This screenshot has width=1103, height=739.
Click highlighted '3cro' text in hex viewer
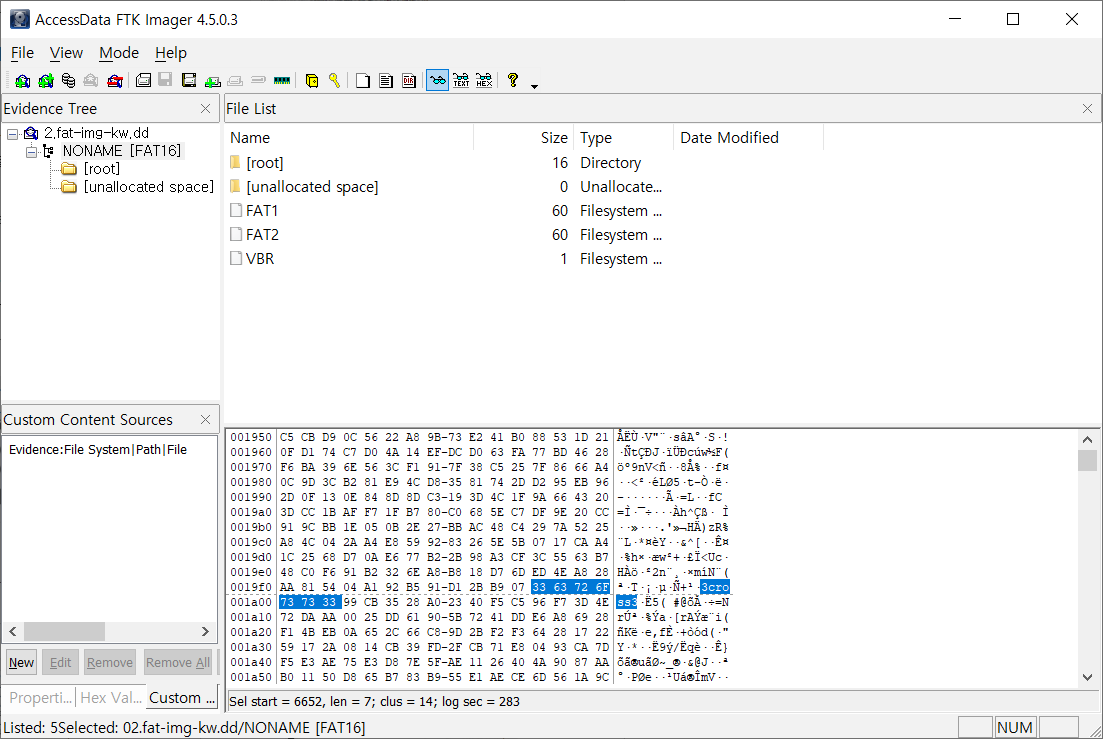coord(715,587)
